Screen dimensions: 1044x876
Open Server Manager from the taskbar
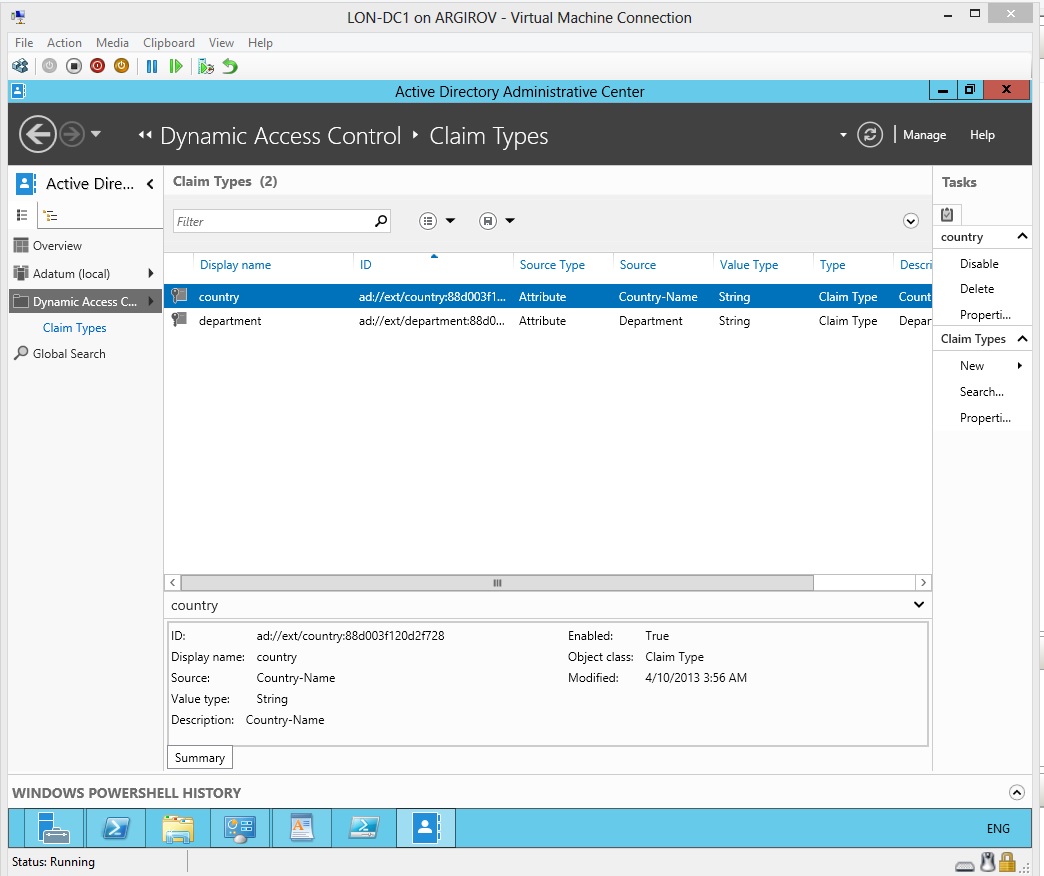coord(53,827)
